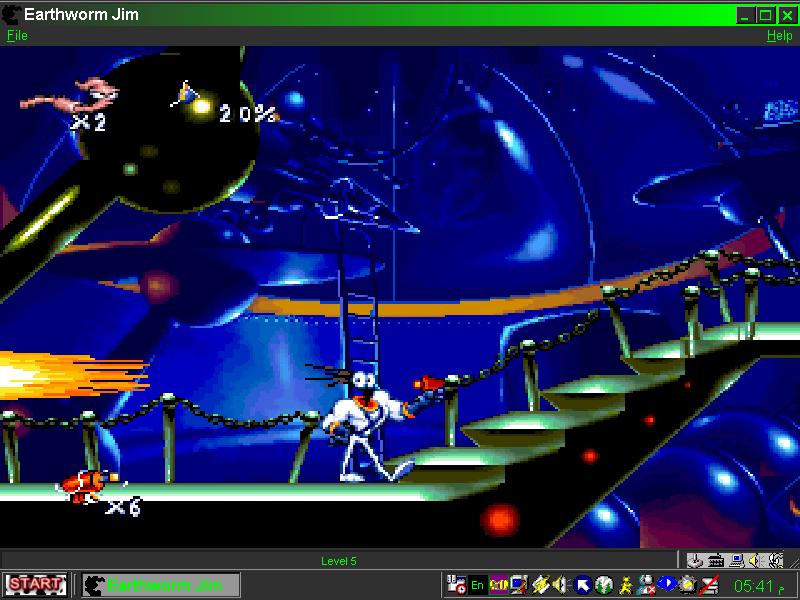Click the crossed-out disk tray icon
The width and height of the screenshot is (800, 600).
(x=708, y=585)
